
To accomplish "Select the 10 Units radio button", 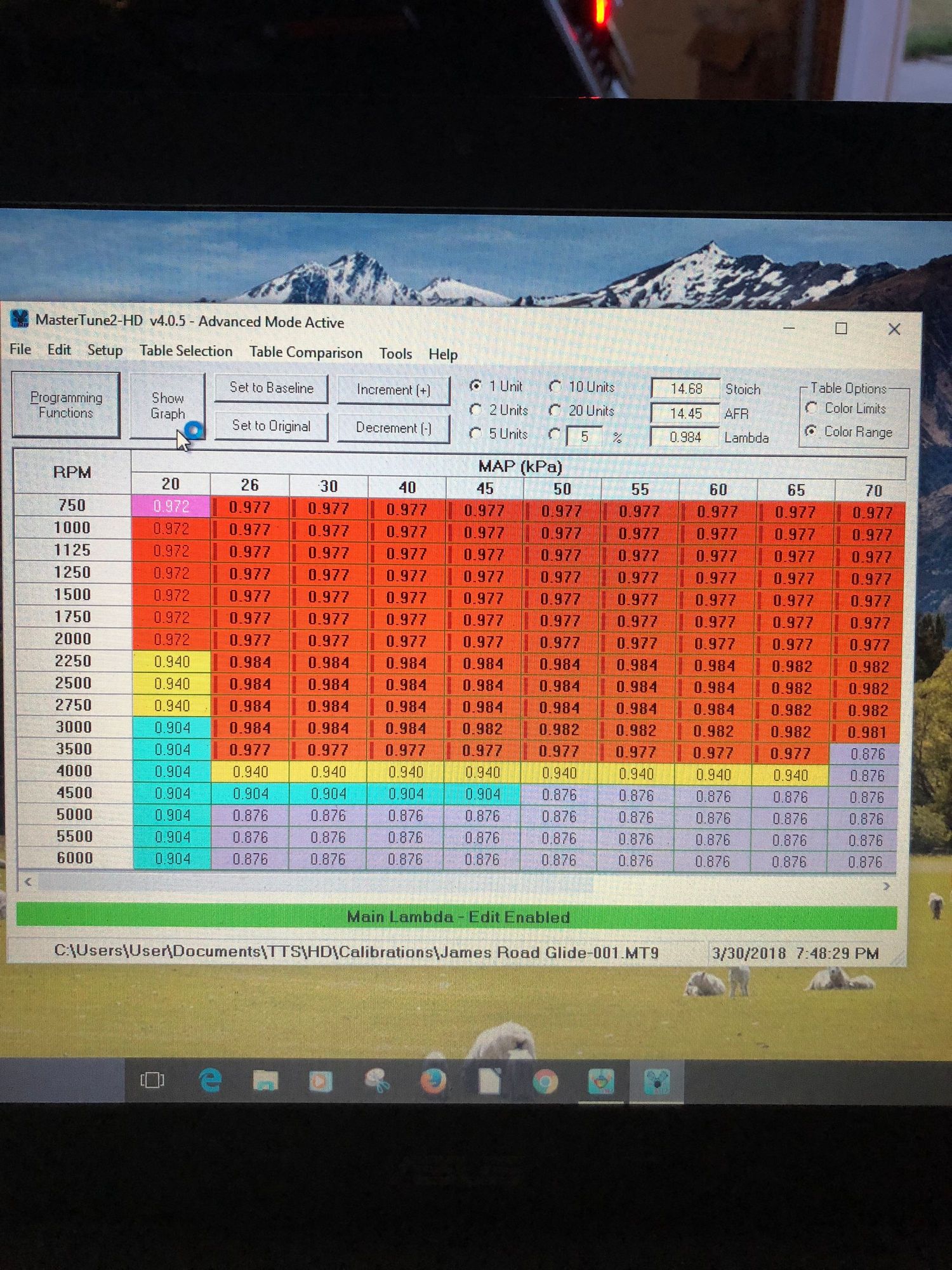I will [555, 387].
